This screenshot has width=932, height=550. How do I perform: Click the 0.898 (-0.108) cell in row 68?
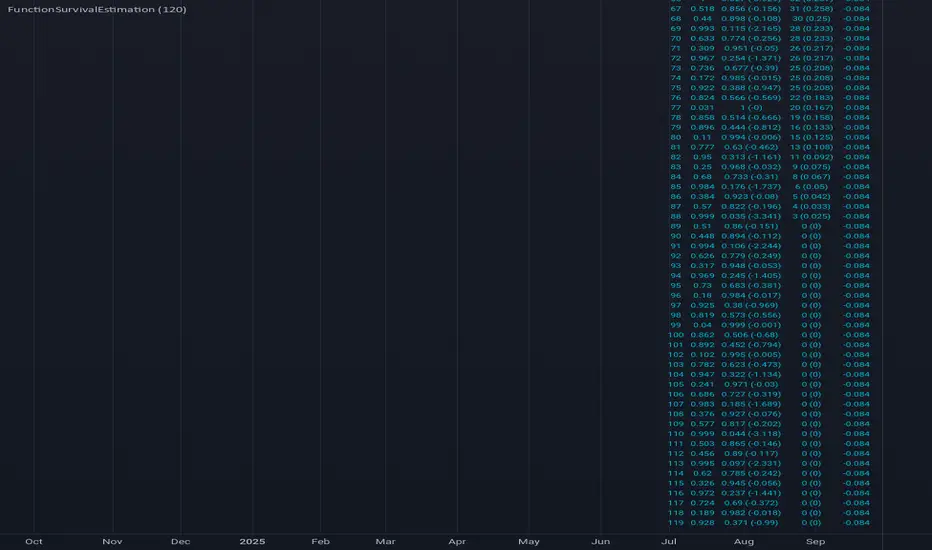(x=751, y=19)
